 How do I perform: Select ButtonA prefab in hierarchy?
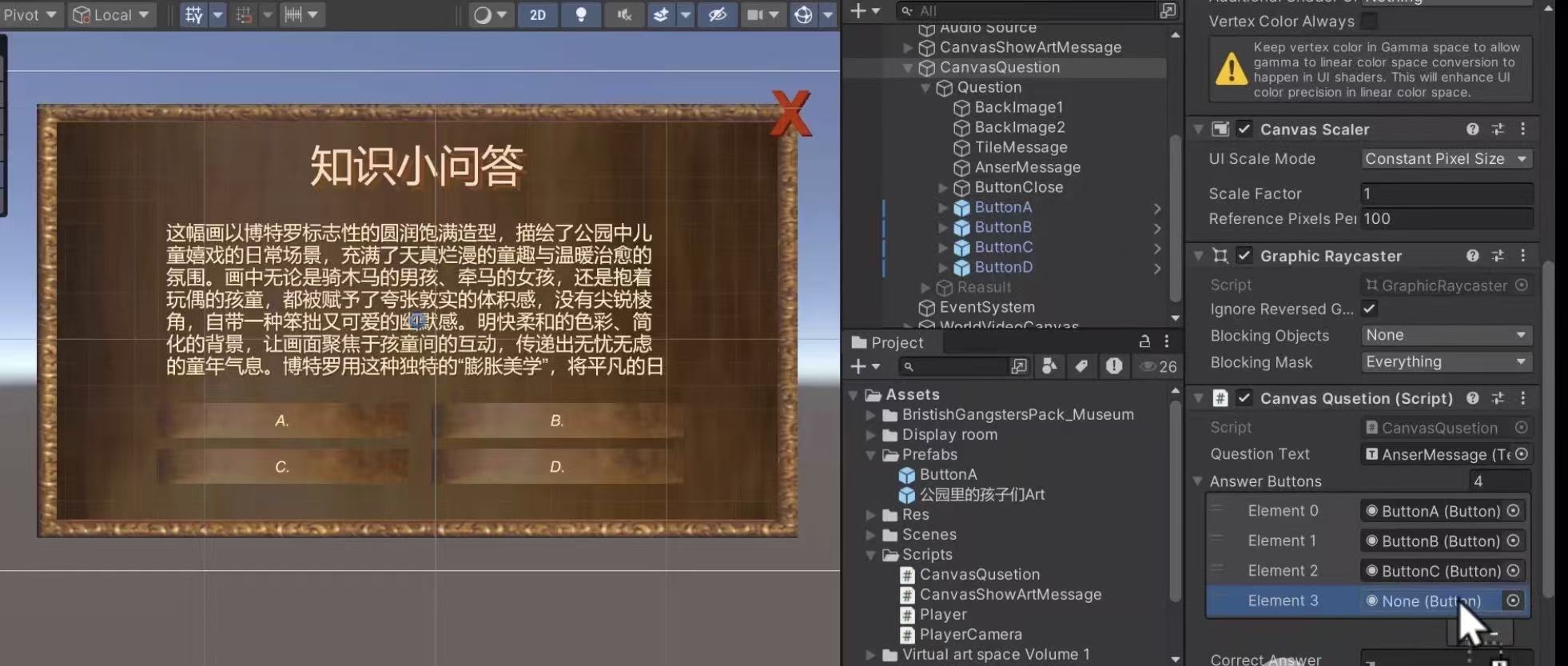coord(1003,207)
